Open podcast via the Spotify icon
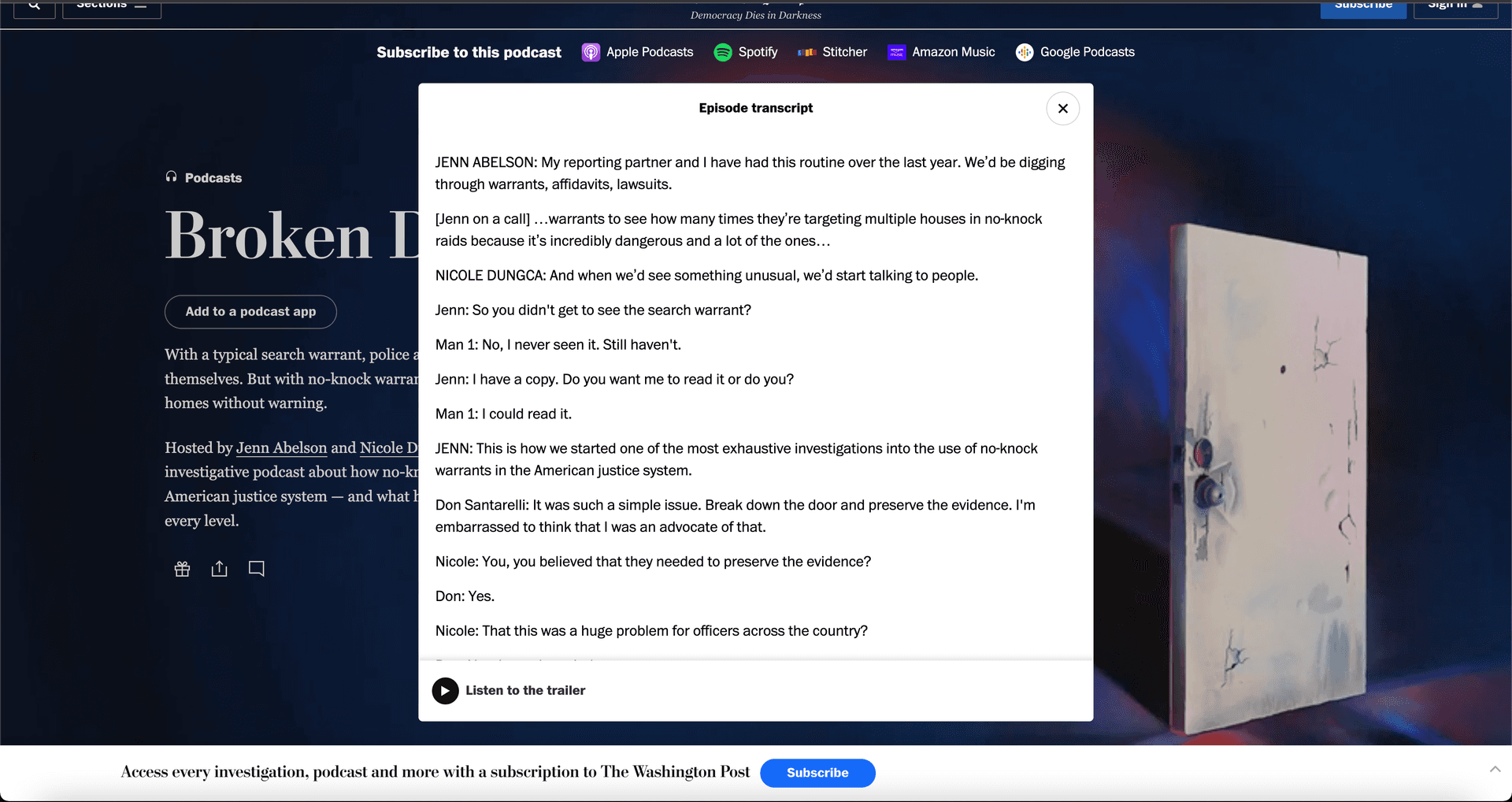The height and width of the screenshot is (802, 1512). coord(722,52)
